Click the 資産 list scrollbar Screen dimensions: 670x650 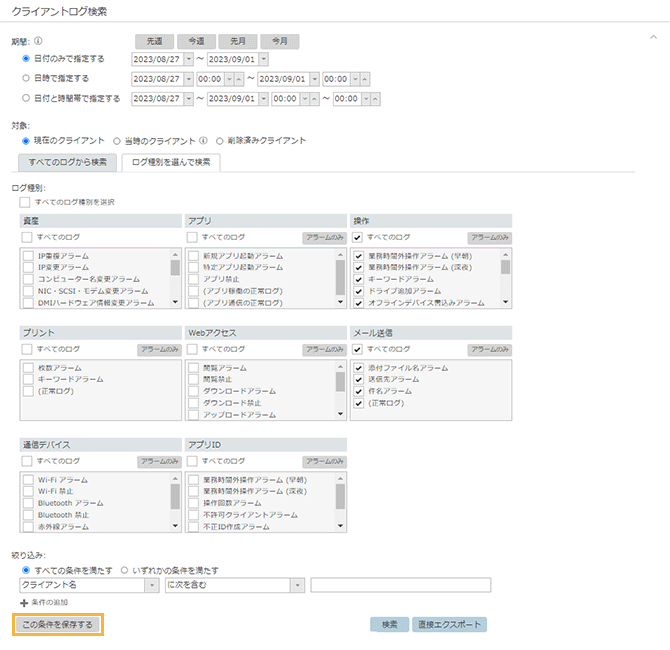[x=176, y=279]
